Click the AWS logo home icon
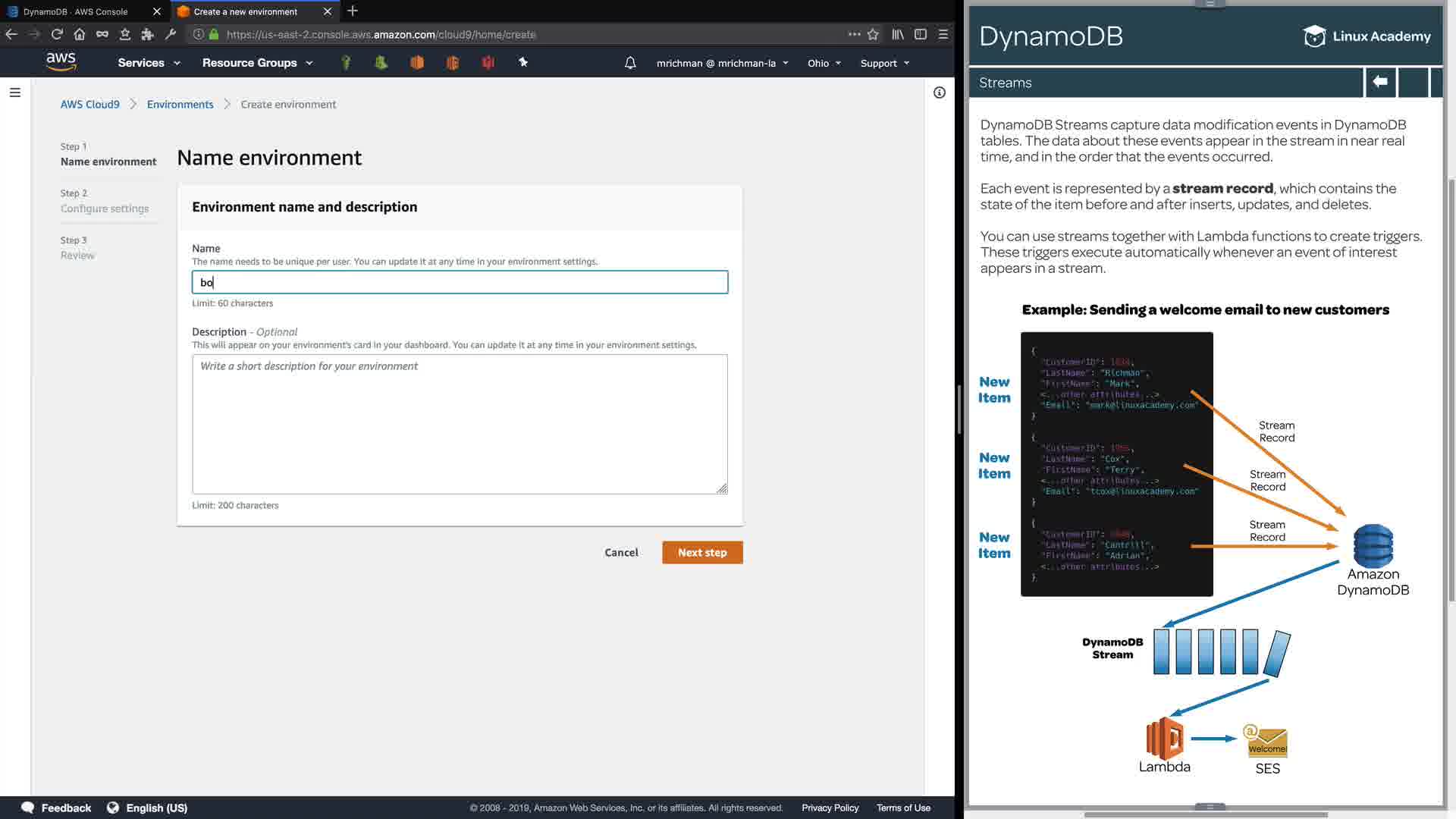 point(61,62)
